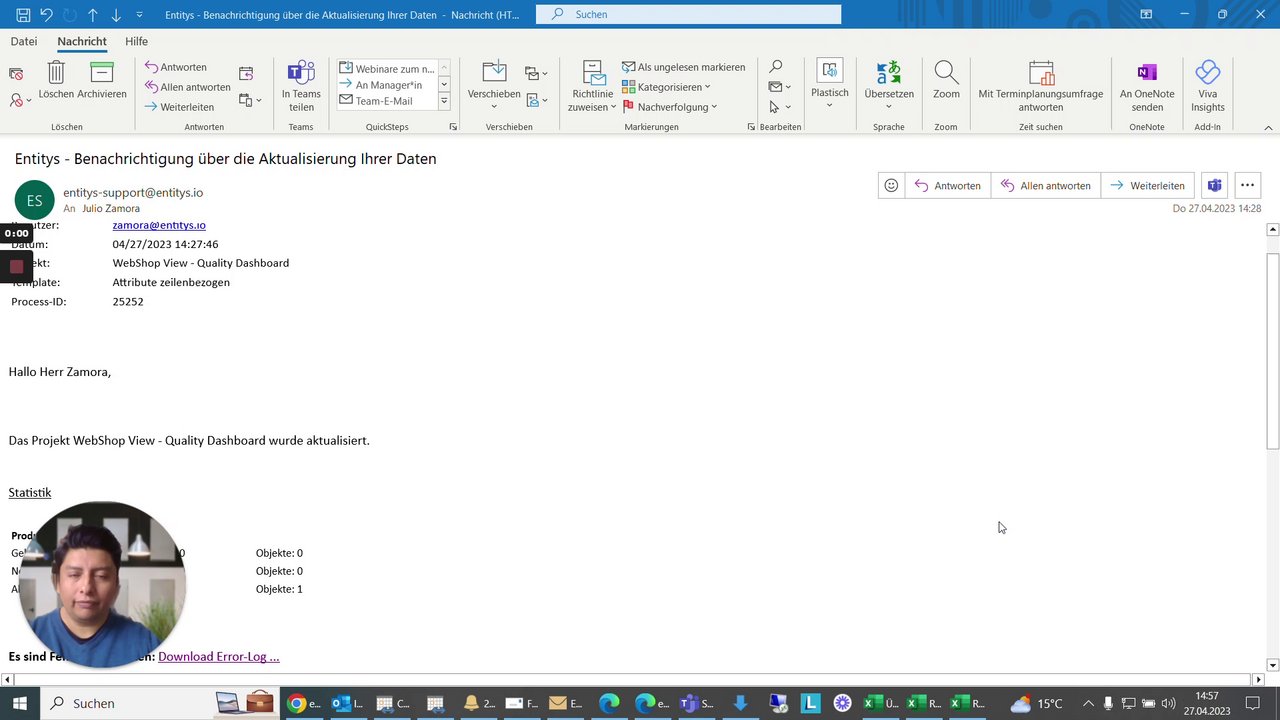Share message with In Teams teilen
1280x720 pixels.
pos(301,86)
